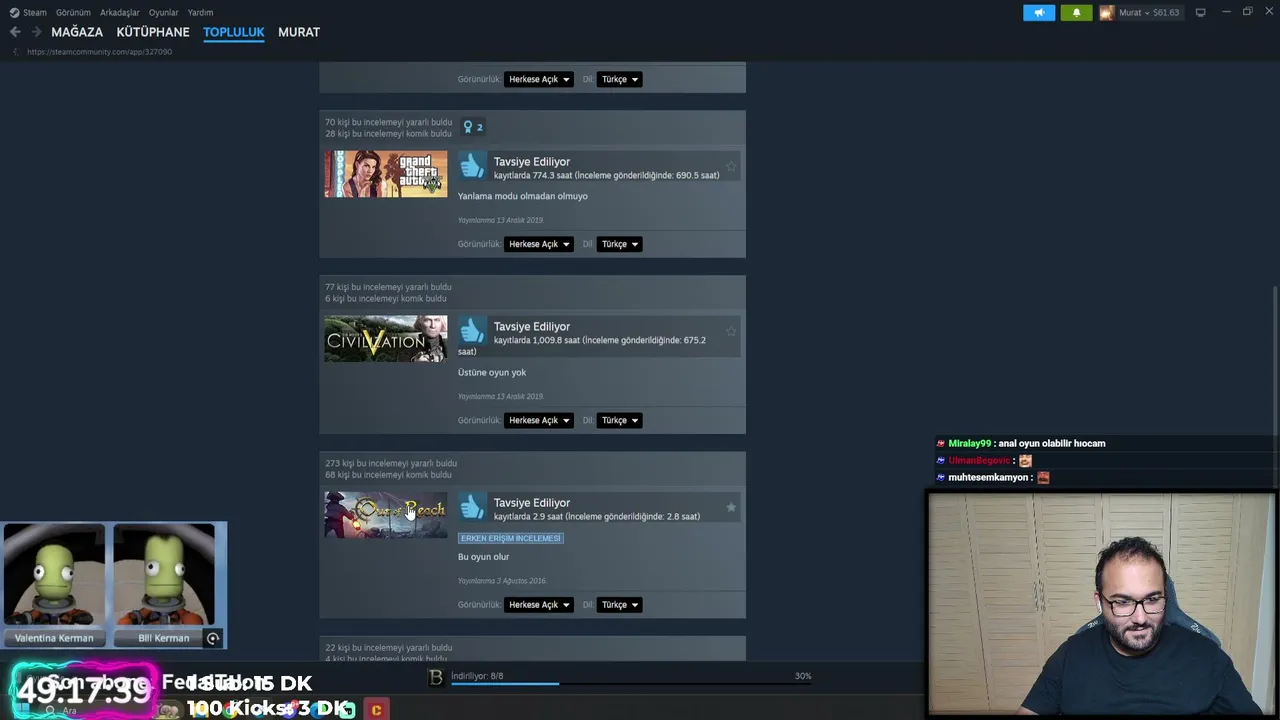Select the TOPLULUK tab
This screenshot has width=1280, height=720.
point(234,32)
